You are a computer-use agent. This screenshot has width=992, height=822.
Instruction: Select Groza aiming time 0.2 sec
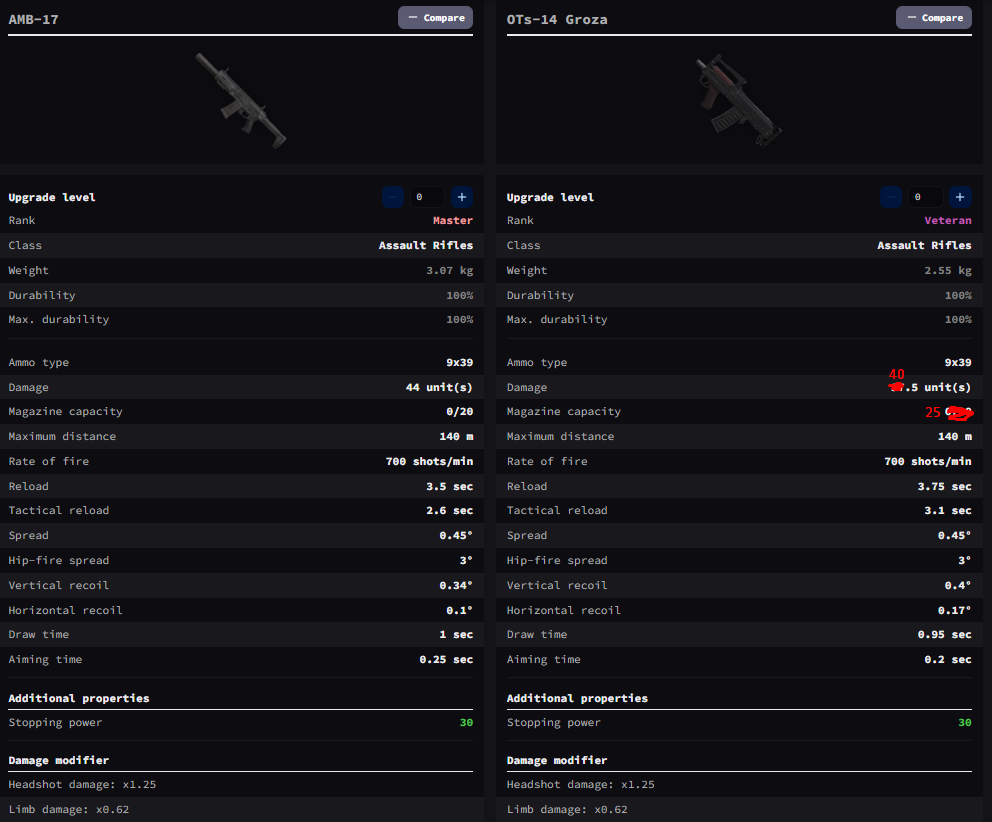(x=948, y=659)
